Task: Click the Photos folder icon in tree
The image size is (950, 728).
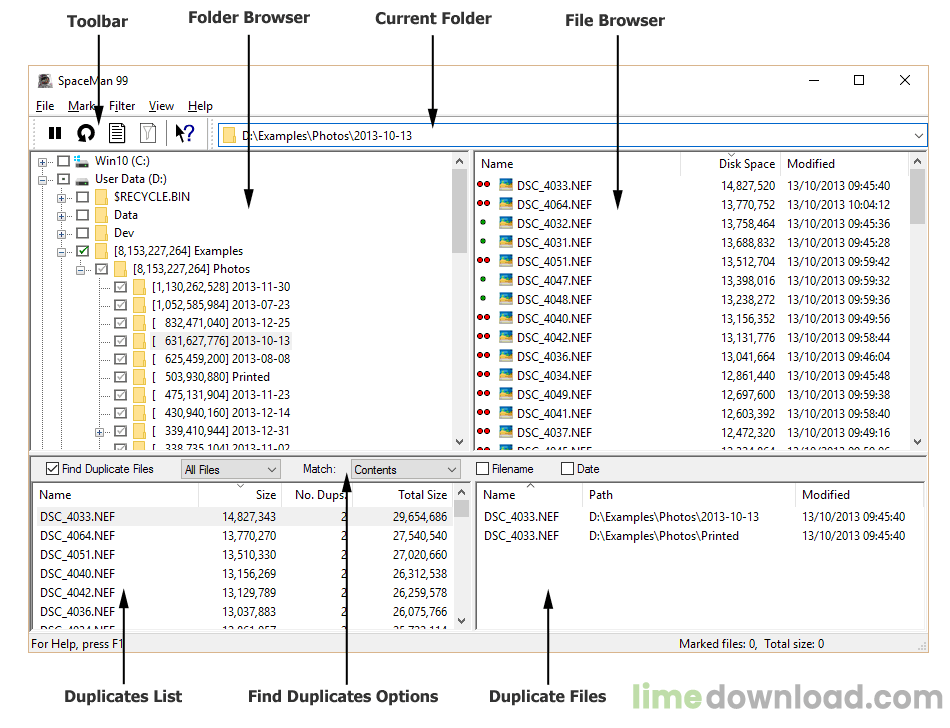Action: coord(121,269)
